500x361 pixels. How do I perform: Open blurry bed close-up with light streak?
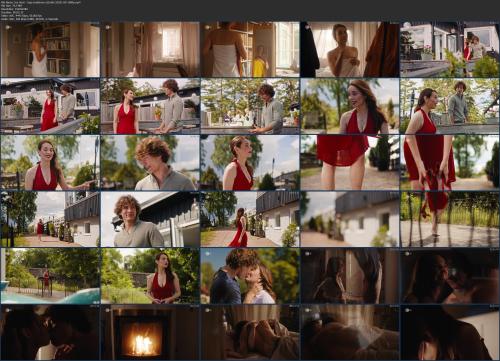point(350,332)
